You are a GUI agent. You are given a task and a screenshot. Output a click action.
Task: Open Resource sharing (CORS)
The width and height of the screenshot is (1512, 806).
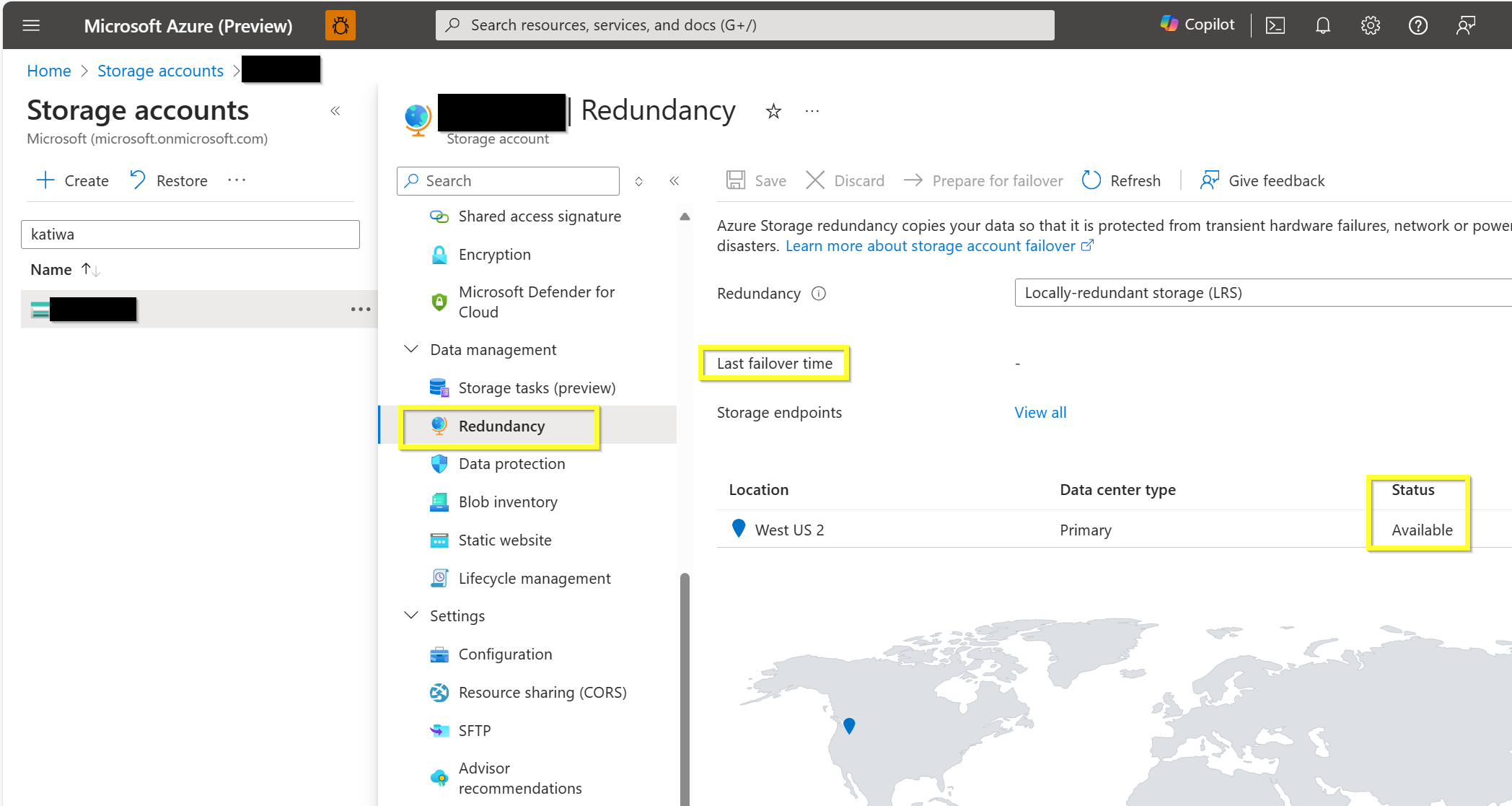pyautogui.click(x=542, y=693)
